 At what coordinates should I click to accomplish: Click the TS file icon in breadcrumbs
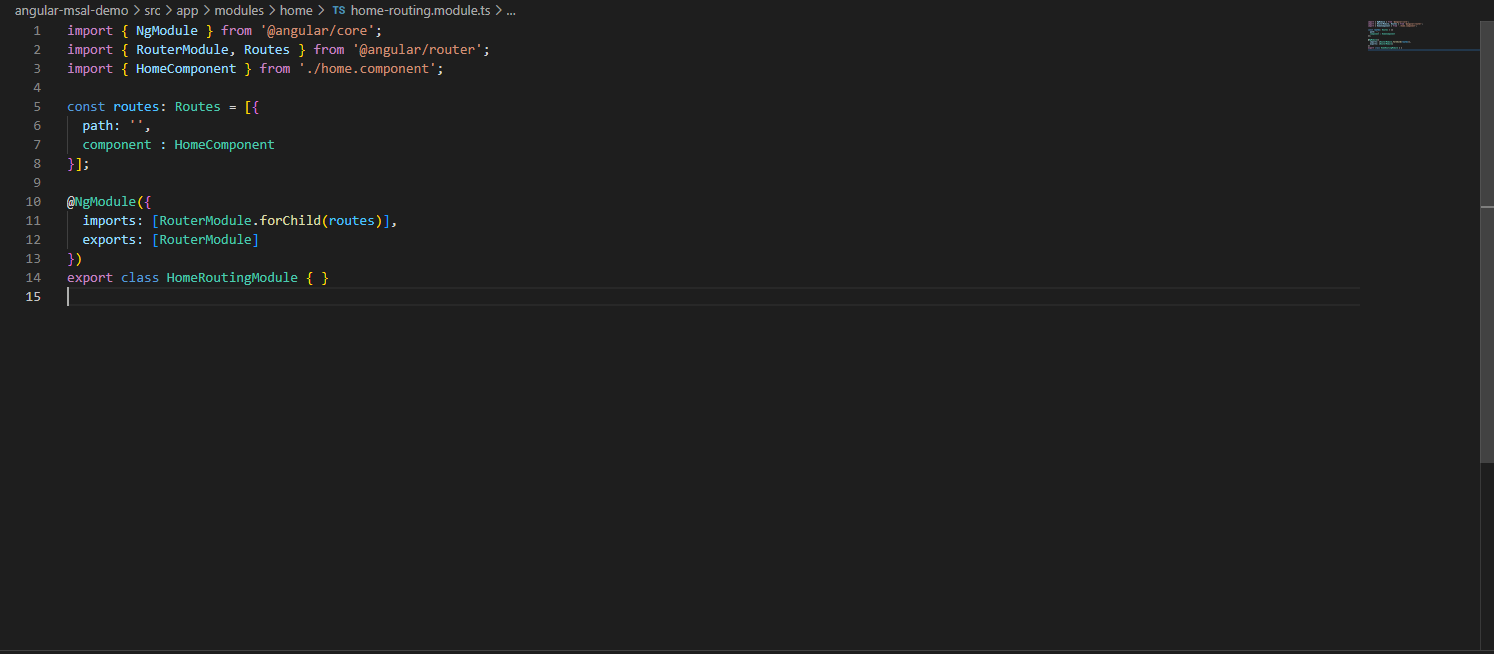pyautogui.click(x=339, y=11)
